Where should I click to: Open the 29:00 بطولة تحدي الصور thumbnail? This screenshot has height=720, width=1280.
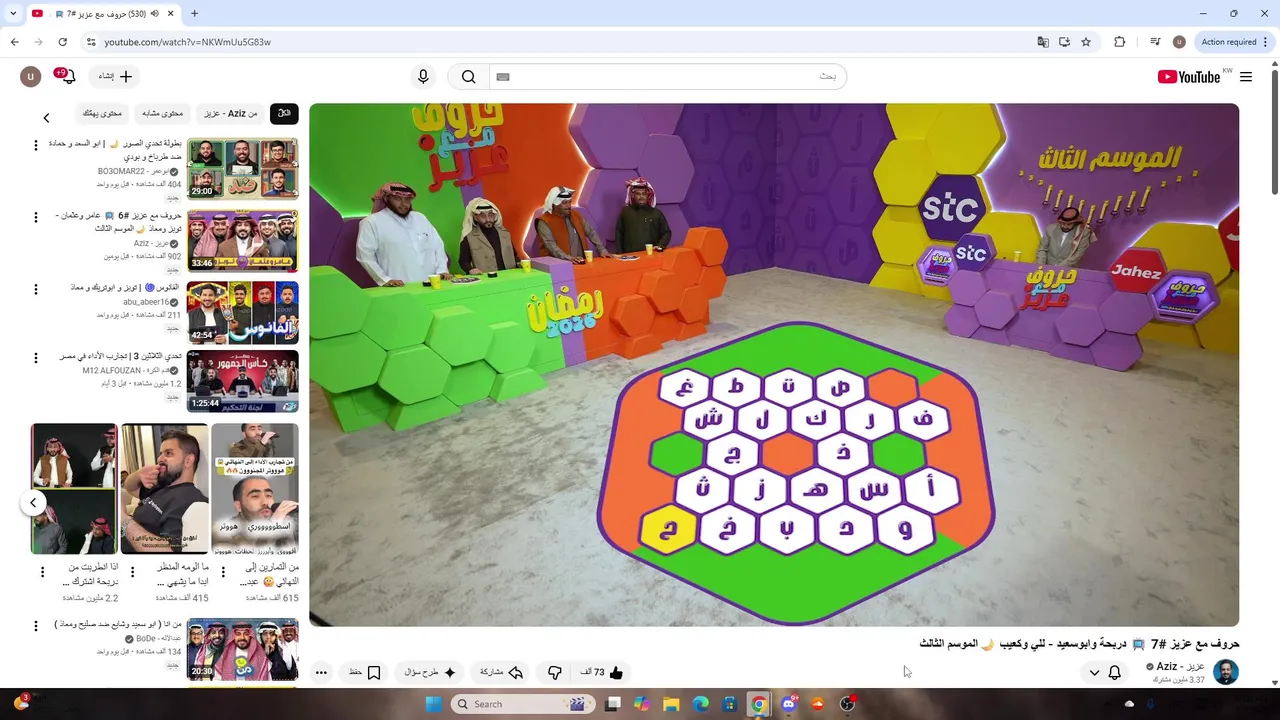[x=243, y=169]
